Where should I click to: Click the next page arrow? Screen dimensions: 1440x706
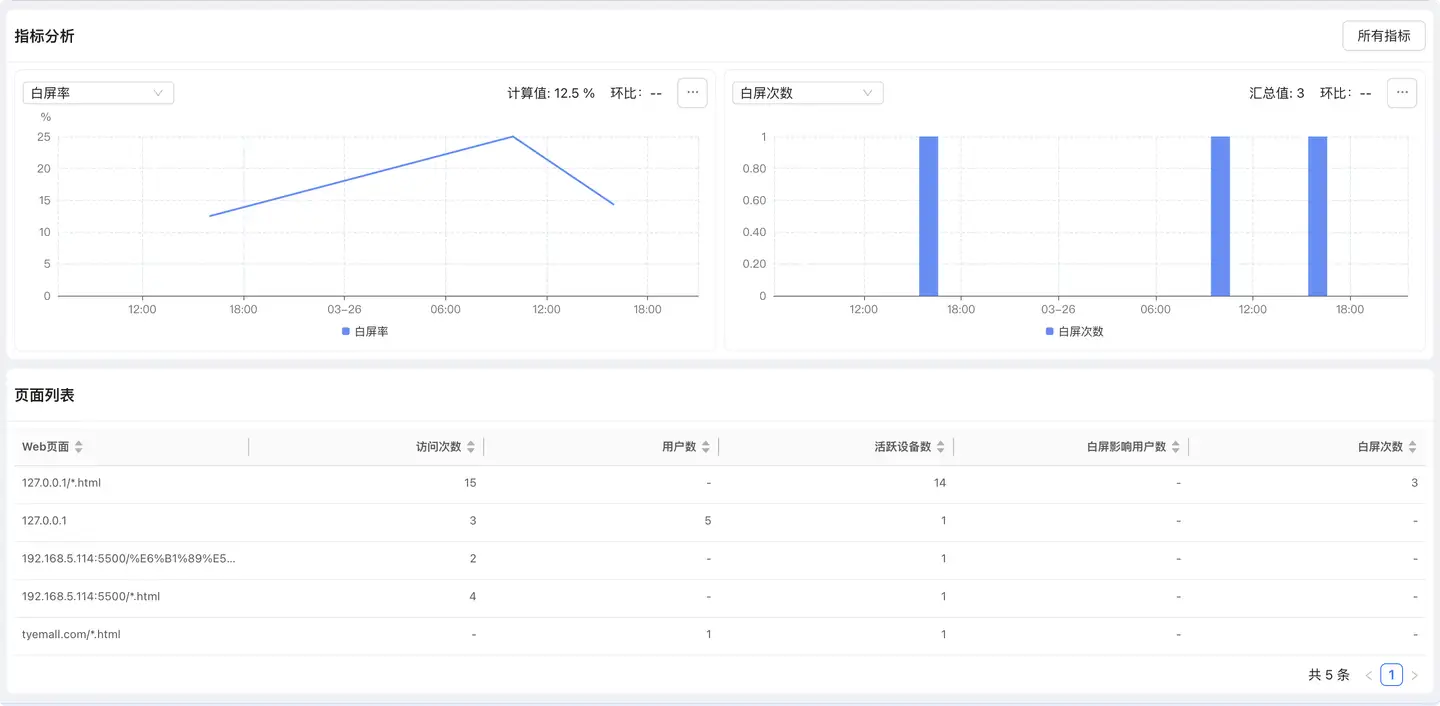1416,674
